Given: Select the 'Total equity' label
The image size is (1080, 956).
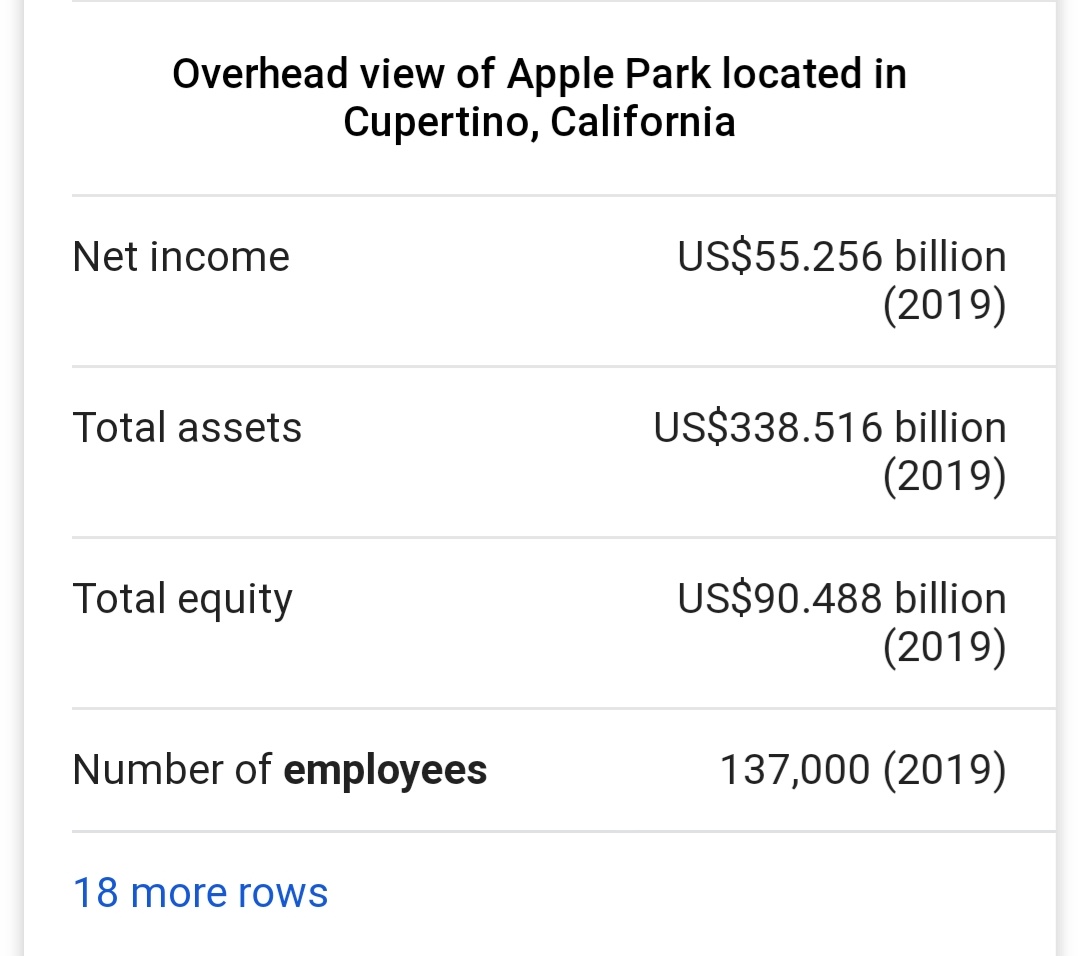Looking at the screenshot, I should 183,599.
